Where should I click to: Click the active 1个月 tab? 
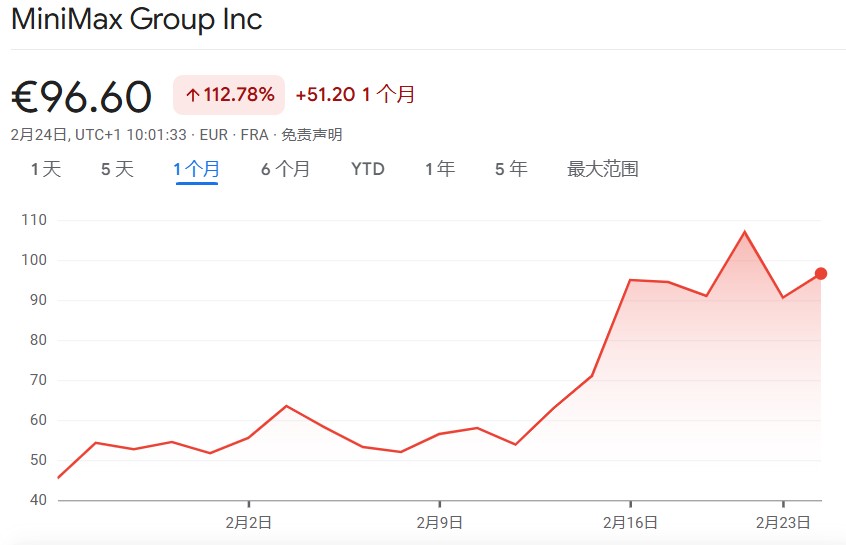coord(197,169)
